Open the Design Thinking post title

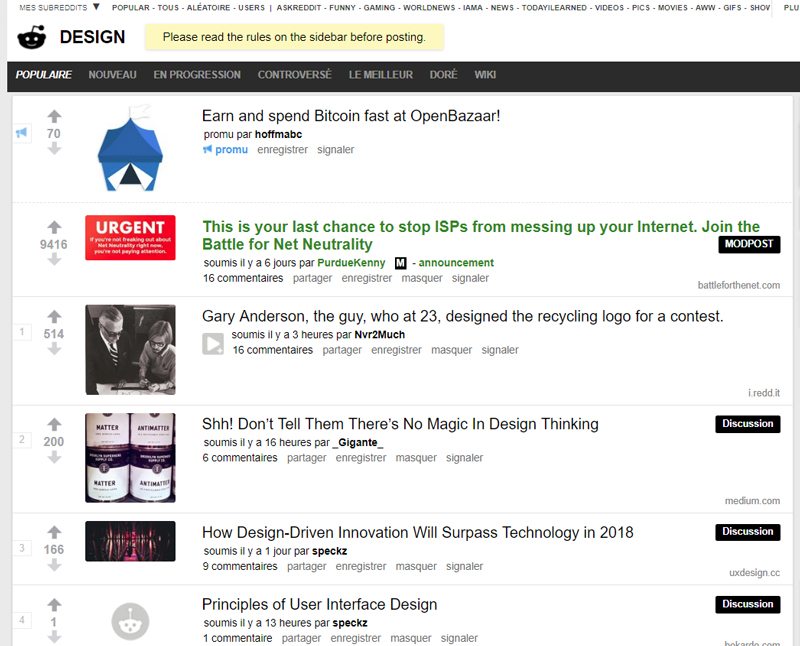pos(400,424)
